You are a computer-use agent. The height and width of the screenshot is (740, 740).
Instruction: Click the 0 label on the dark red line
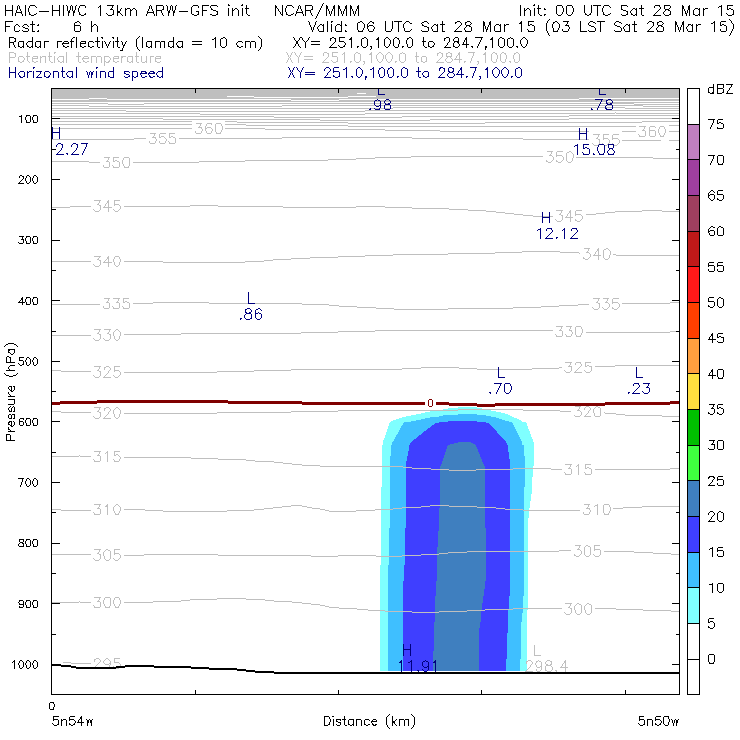430,403
